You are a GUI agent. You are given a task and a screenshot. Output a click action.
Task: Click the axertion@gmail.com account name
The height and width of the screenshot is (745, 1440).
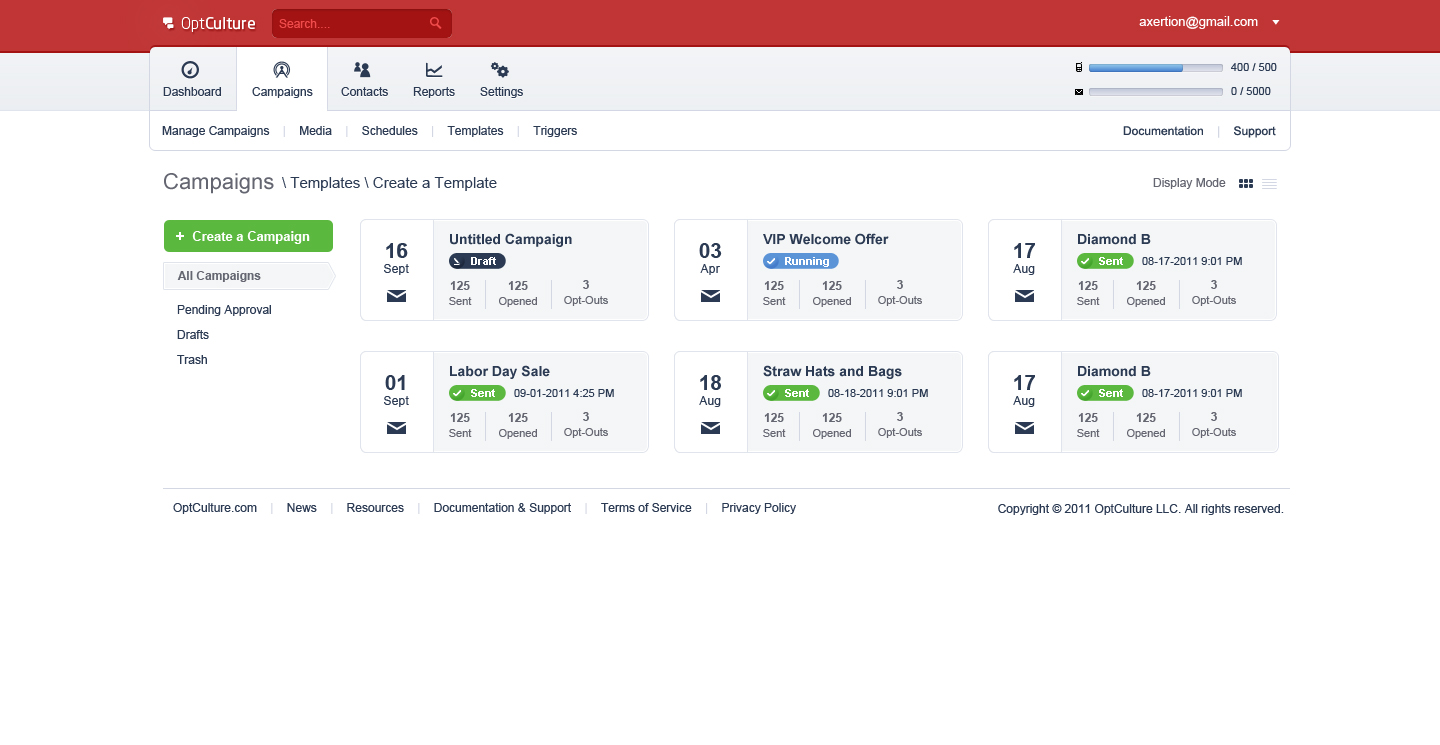(x=1198, y=22)
